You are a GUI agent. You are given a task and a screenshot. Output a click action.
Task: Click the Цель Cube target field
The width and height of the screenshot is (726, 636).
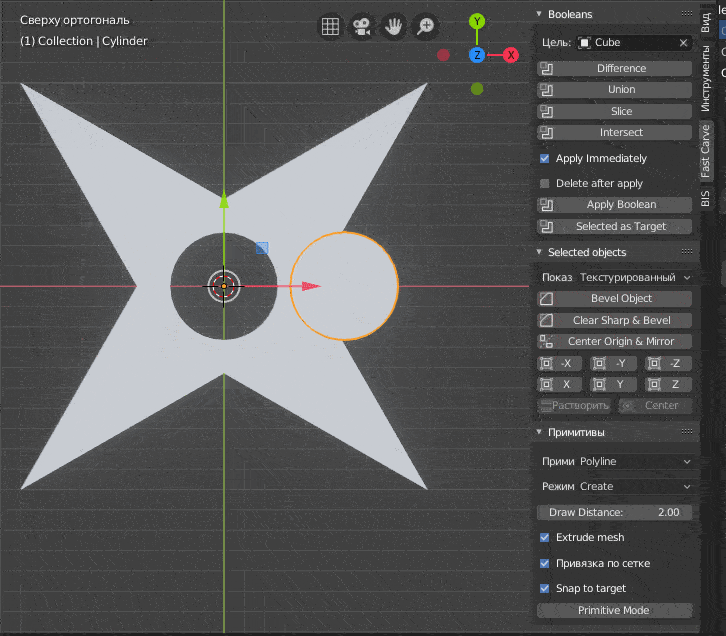coord(634,43)
